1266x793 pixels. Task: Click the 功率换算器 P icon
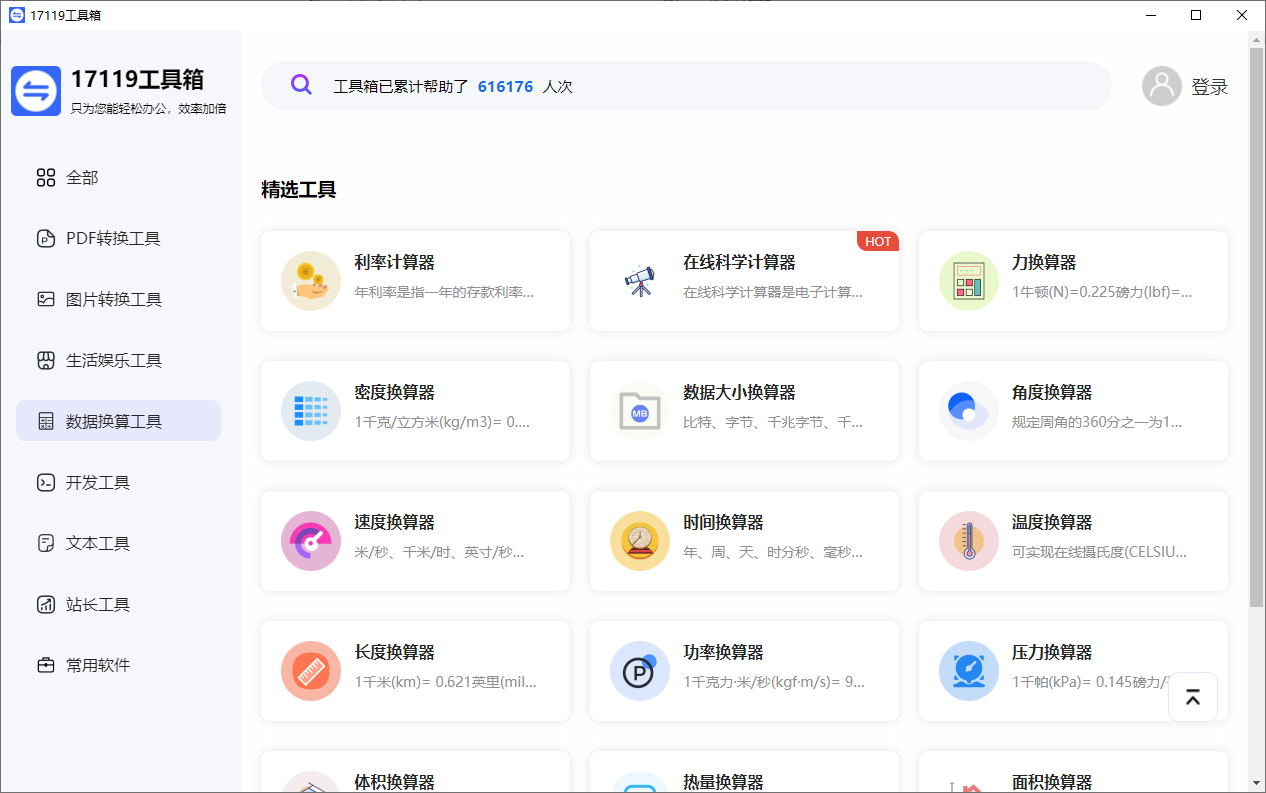(x=640, y=671)
